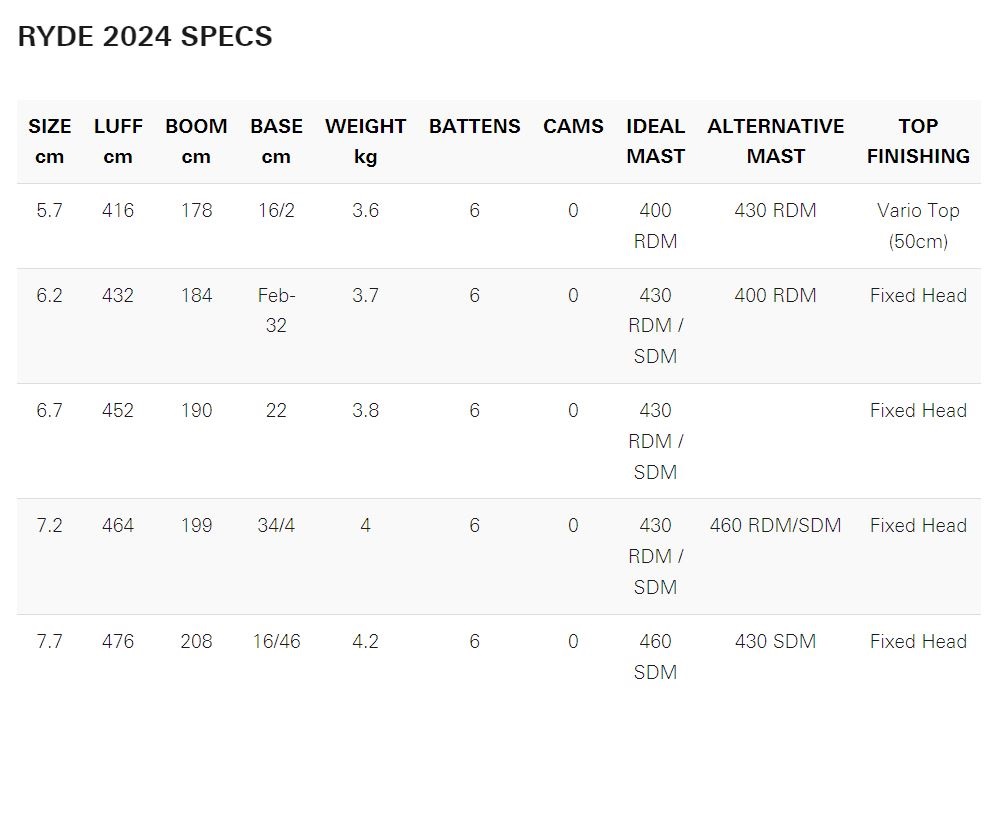
Task: Click the 7.2 size row cell
Action: (50, 525)
